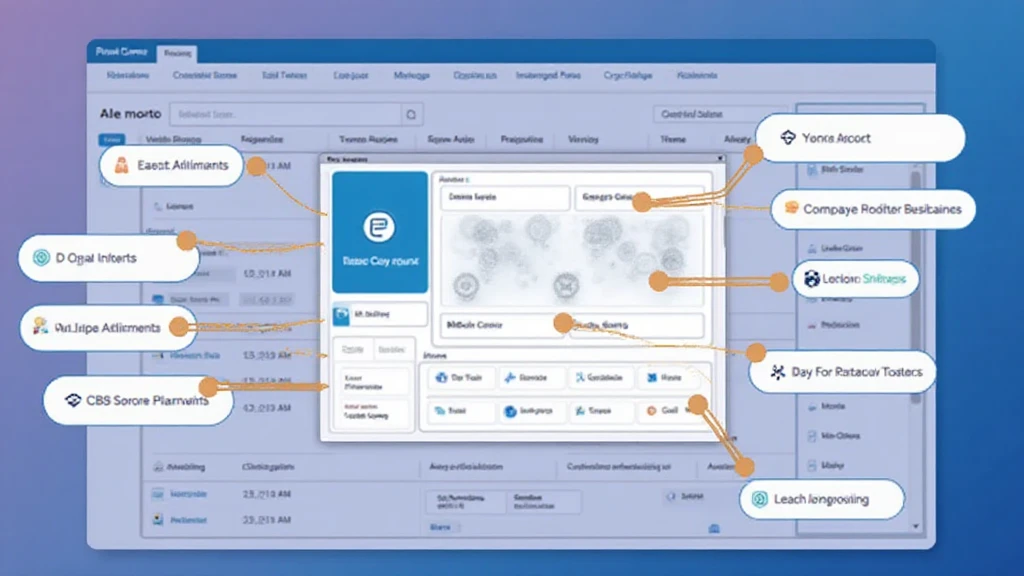The width and height of the screenshot is (1024, 576).
Task: Click the down arrow at scrollbar bottom
Action: pyautogui.click(x=915, y=525)
